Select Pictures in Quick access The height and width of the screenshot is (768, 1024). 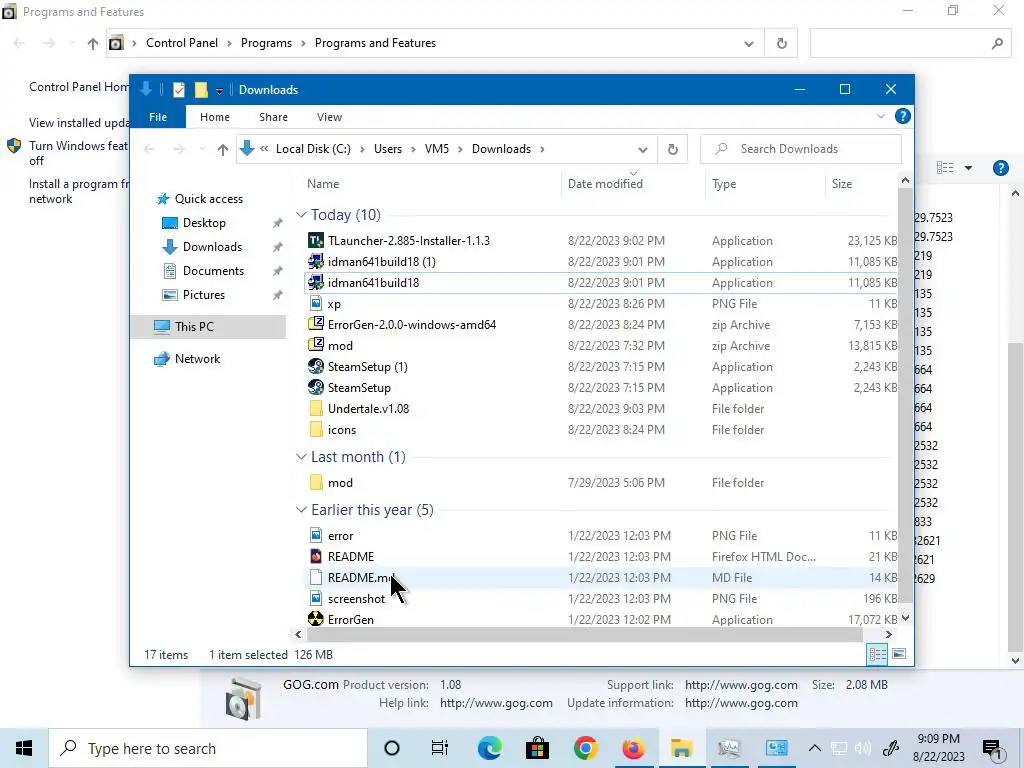[x=204, y=295]
